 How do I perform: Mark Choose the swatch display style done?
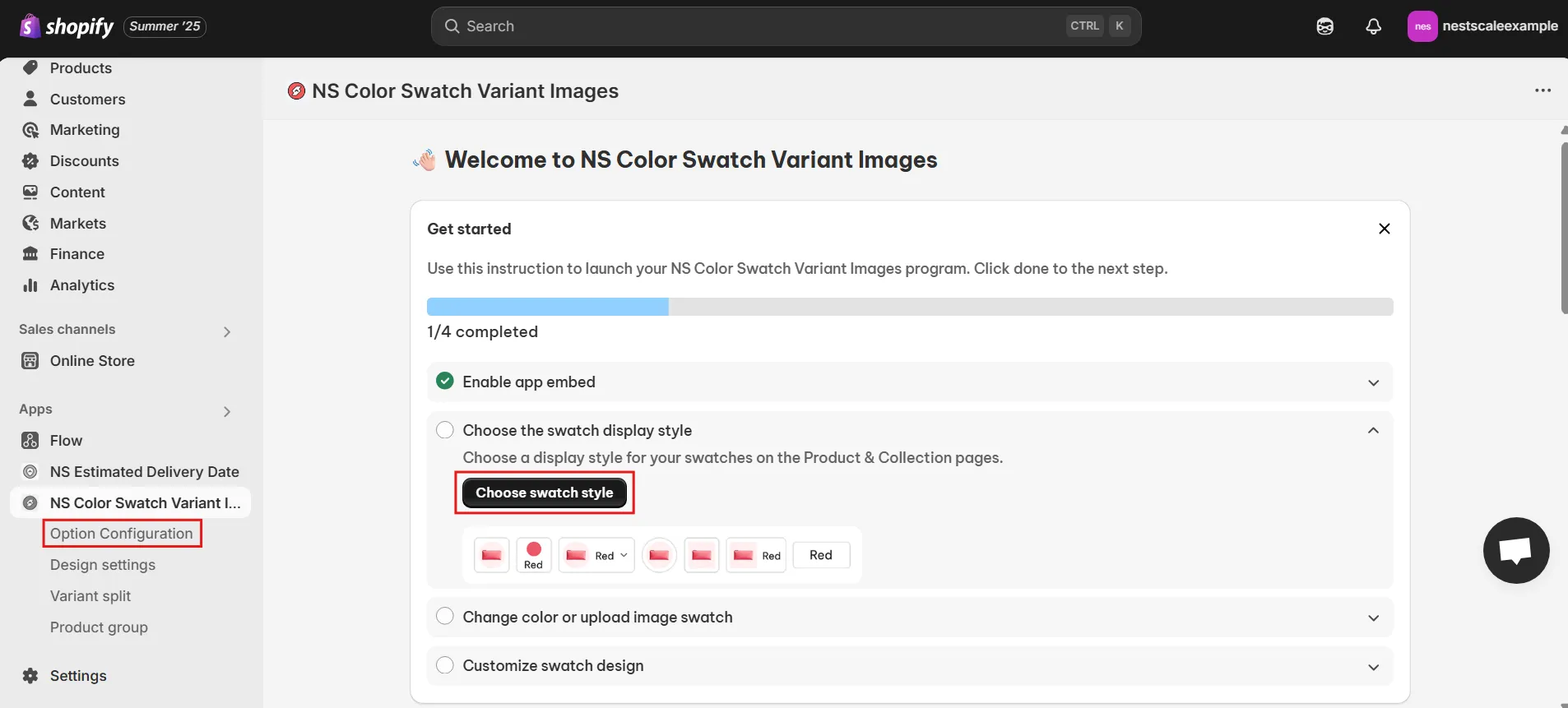pyautogui.click(x=445, y=430)
